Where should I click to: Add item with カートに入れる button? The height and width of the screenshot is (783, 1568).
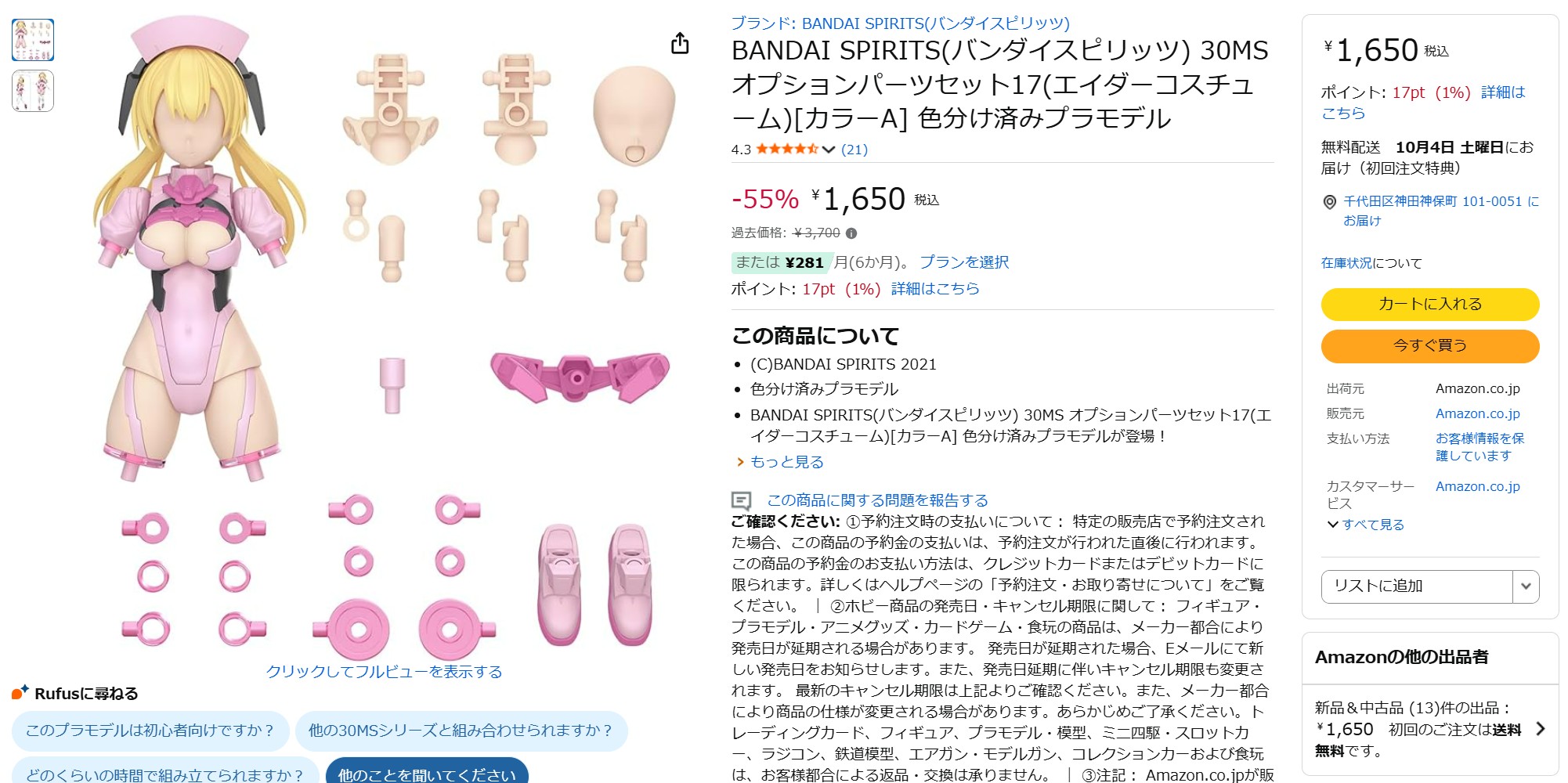1429,304
